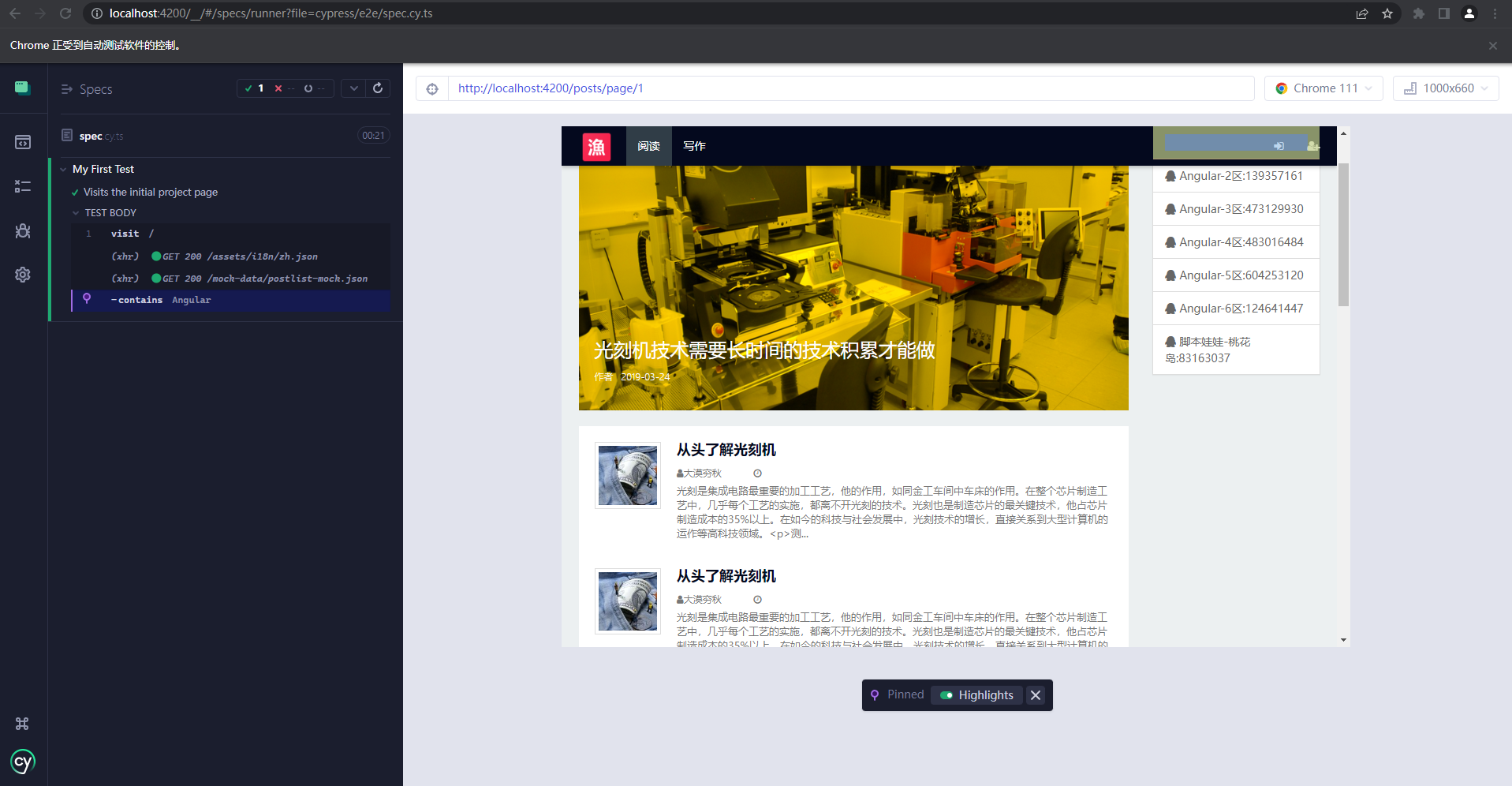This screenshot has width=1512, height=786.
Task: Select the GET postlist-mock.json xhr entry
Action: (x=230, y=279)
